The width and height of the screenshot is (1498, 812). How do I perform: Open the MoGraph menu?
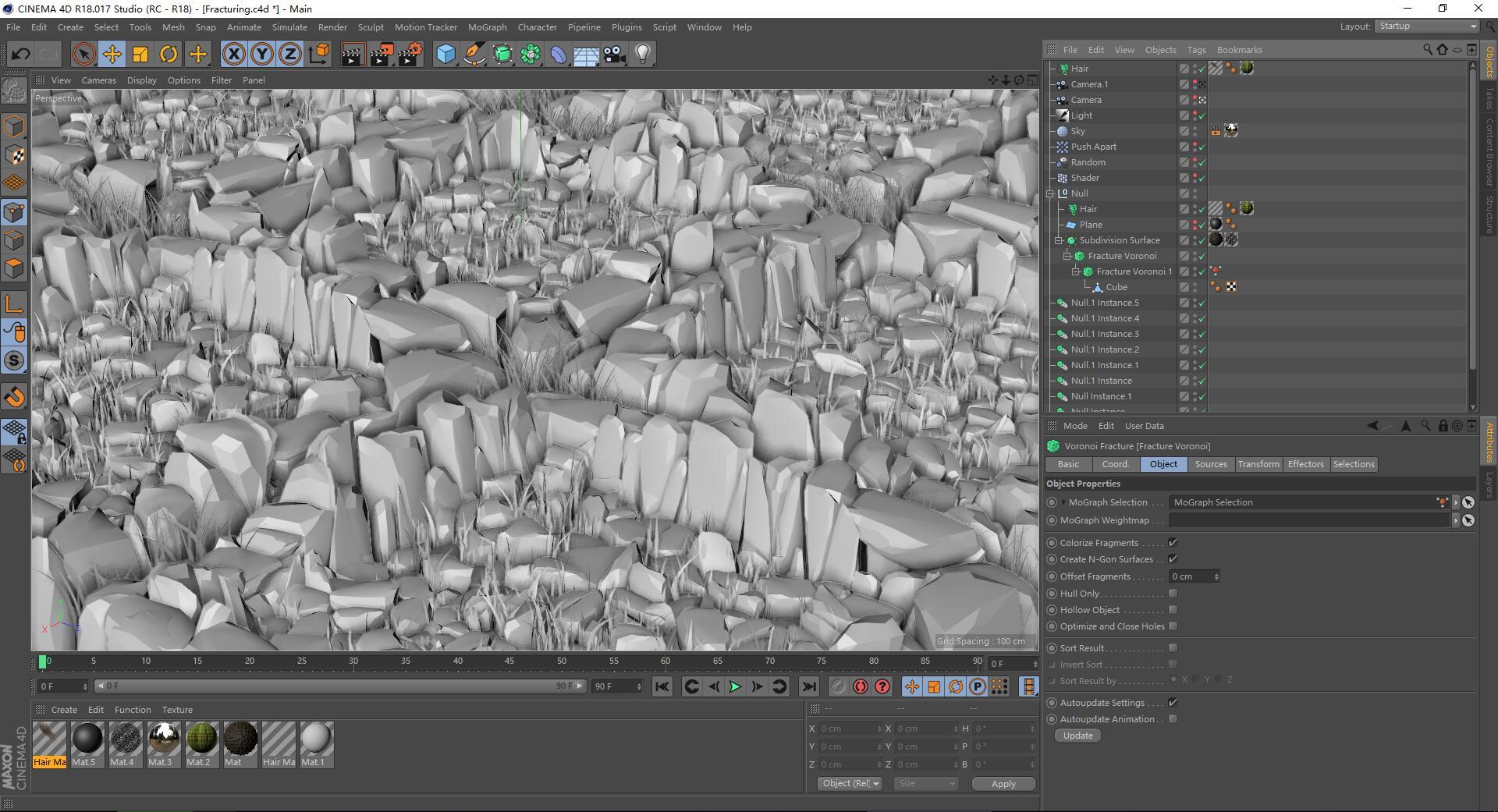tap(487, 27)
